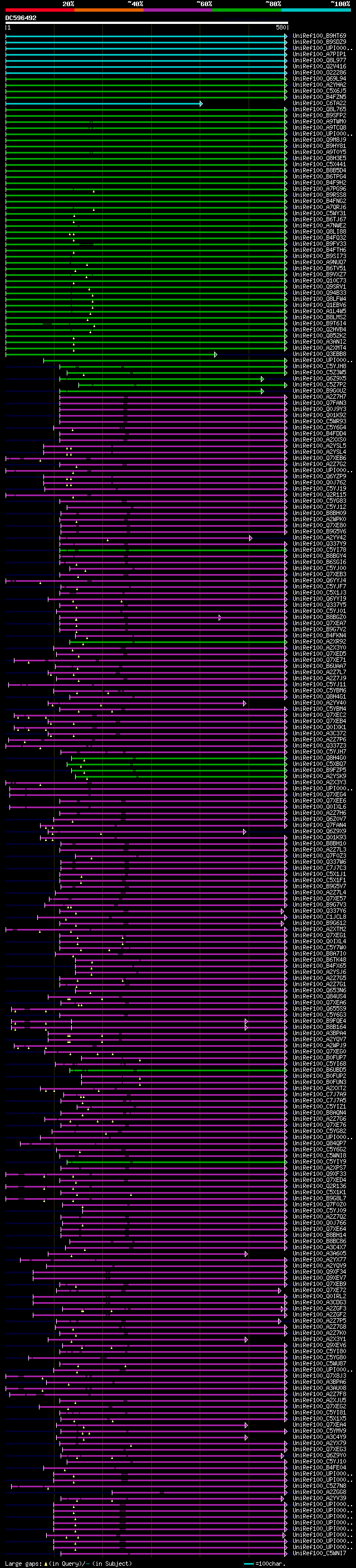Image resolution: width=356 pixels, height=1568 pixels.
Task: Open hit UniRef100_Q8H4G1
Action: (319, 697)
